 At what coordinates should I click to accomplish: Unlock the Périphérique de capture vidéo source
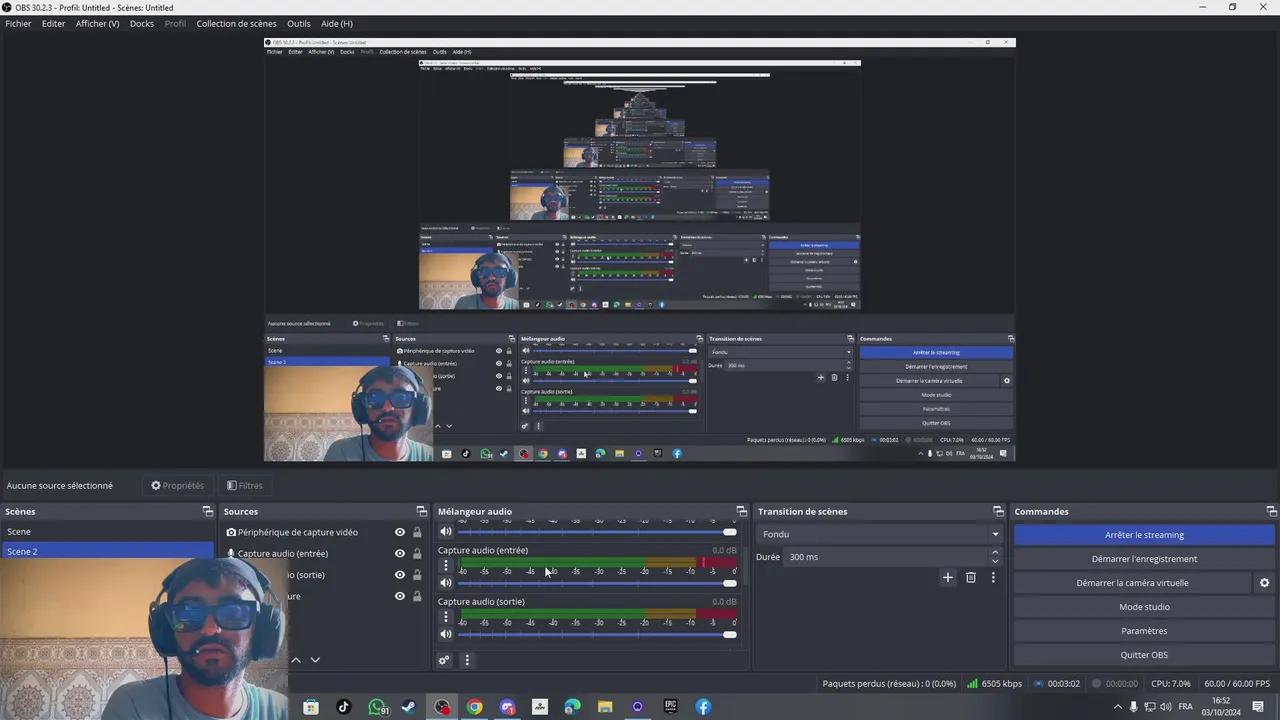click(417, 533)
